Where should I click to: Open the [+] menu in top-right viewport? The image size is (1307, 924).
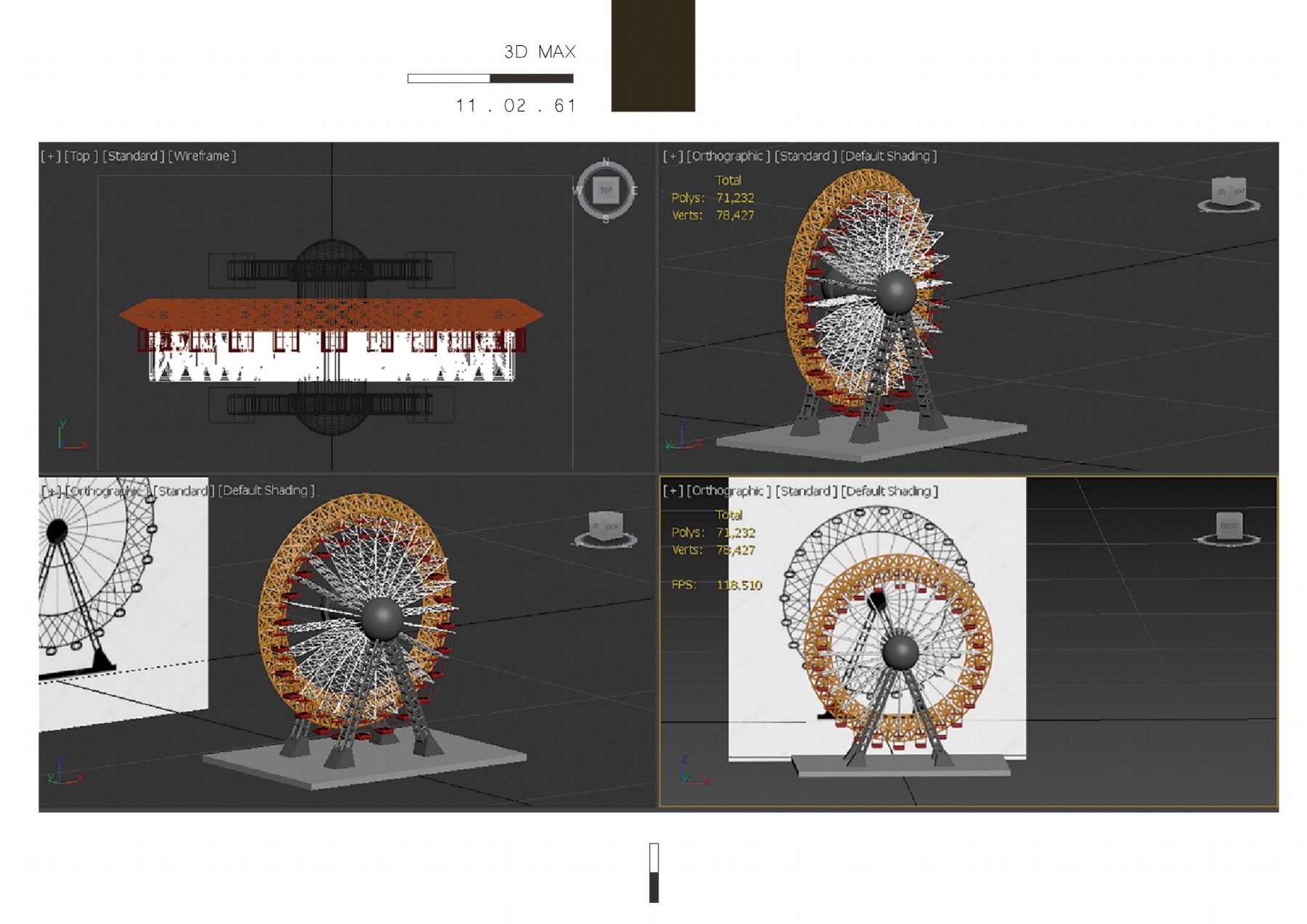click(x=672, y=156)
